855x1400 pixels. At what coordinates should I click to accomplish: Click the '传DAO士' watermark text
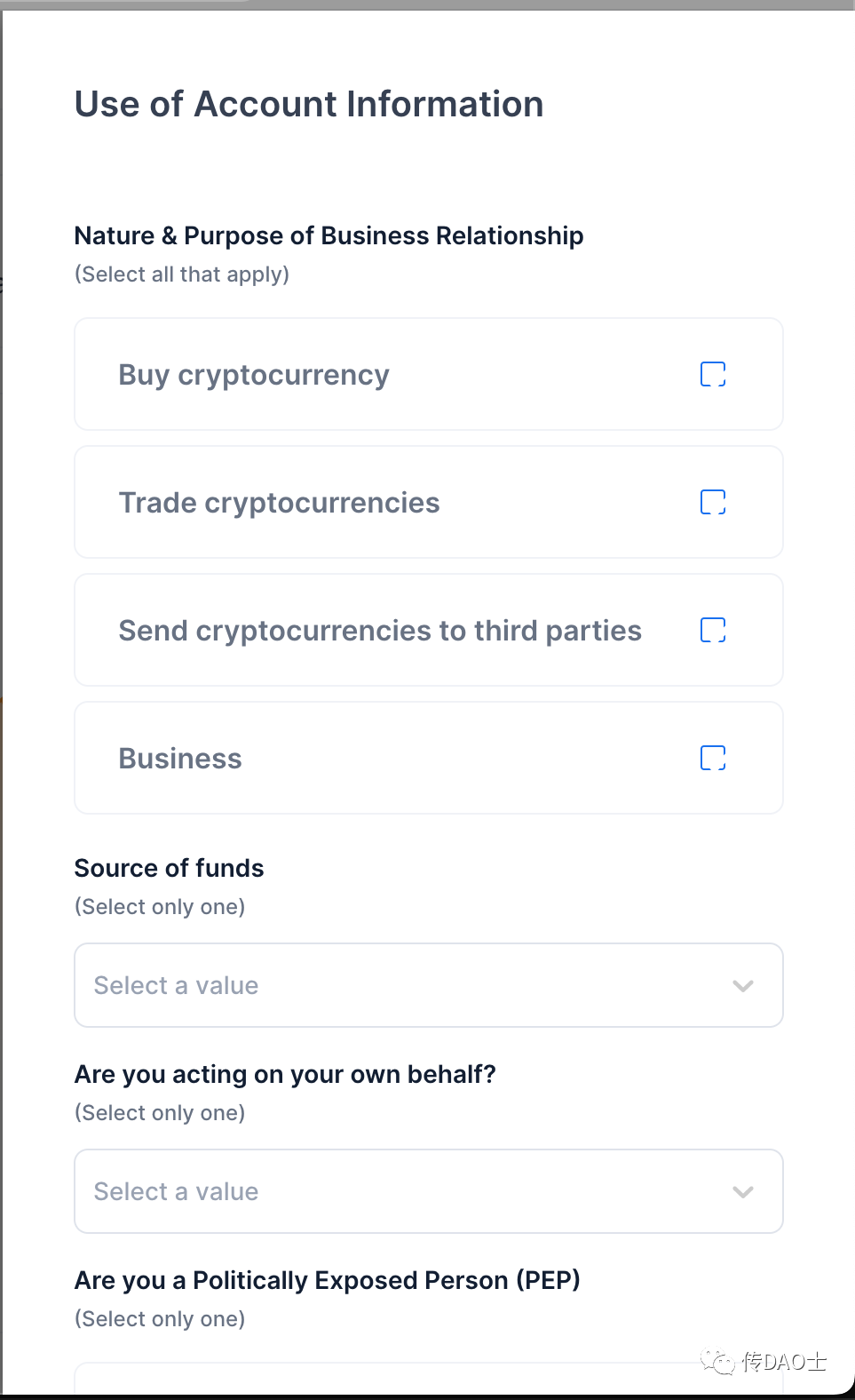784,1361
